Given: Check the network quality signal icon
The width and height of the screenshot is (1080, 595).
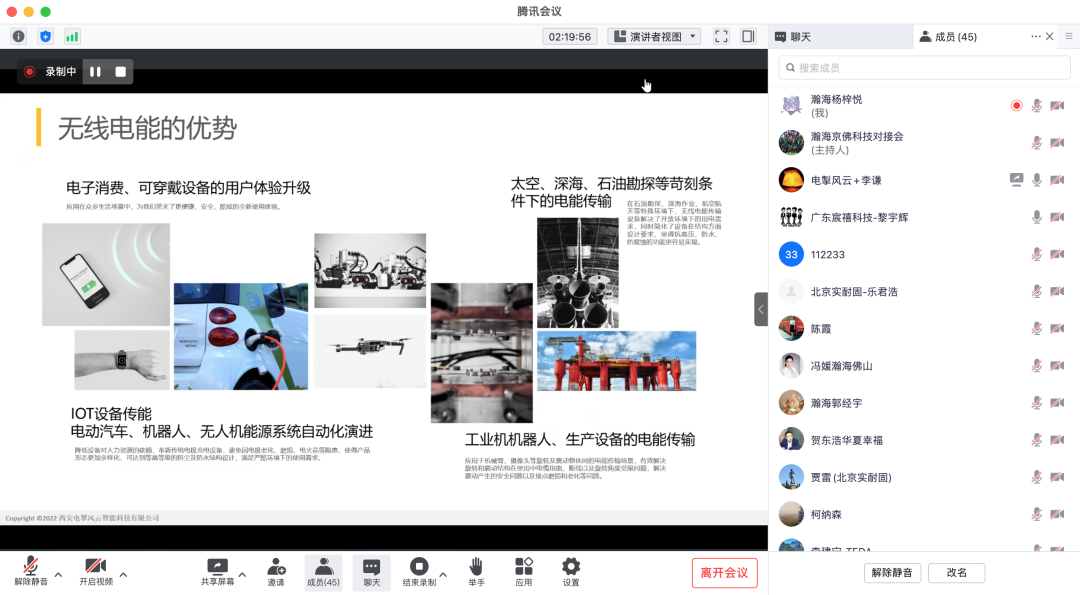Looking at the screenshot, I should click(x=71, y=36).
